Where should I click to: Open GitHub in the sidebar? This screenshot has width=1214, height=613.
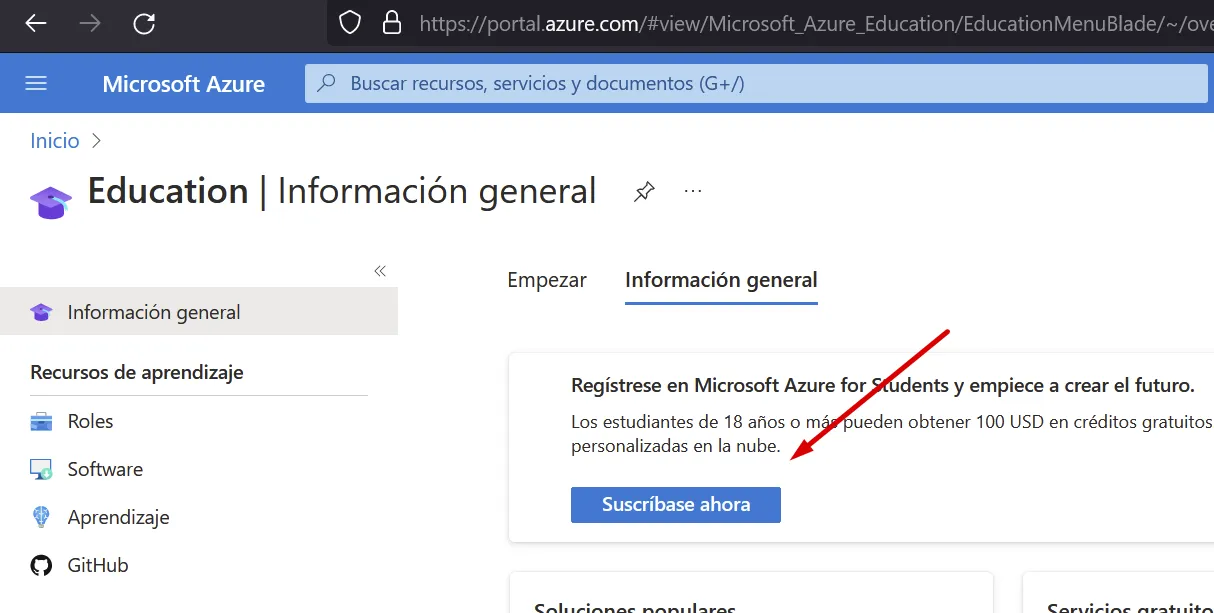pyautogui.click(x=98, y=565)
